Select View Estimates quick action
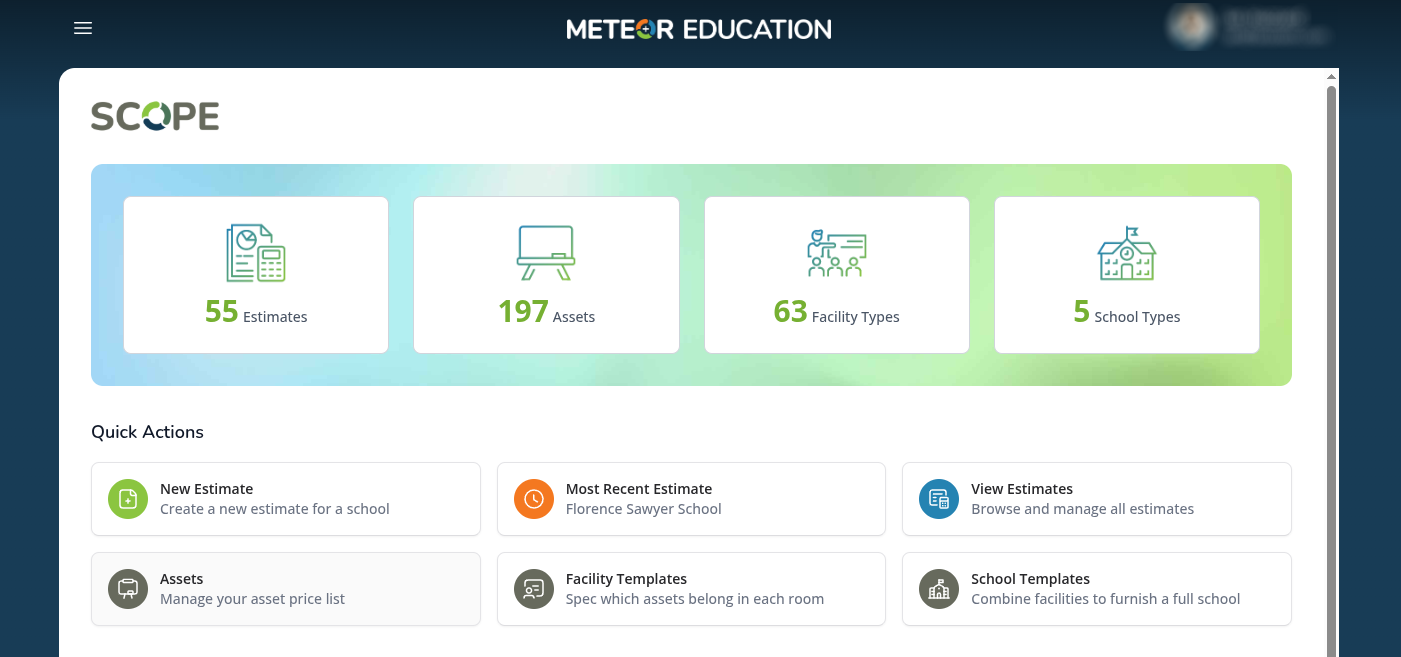 (1097, 499)
